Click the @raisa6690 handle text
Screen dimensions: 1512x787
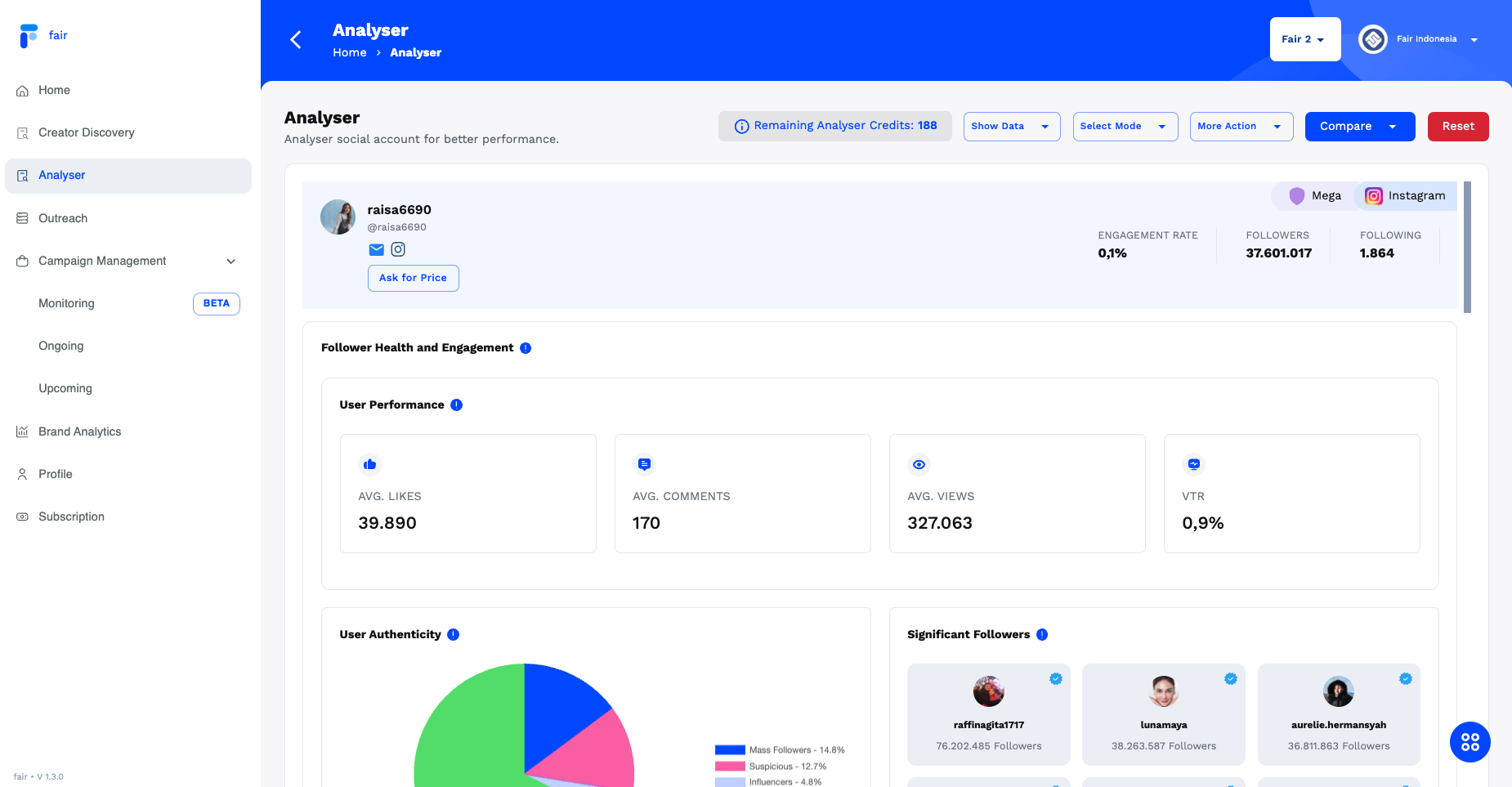[396, 227]
